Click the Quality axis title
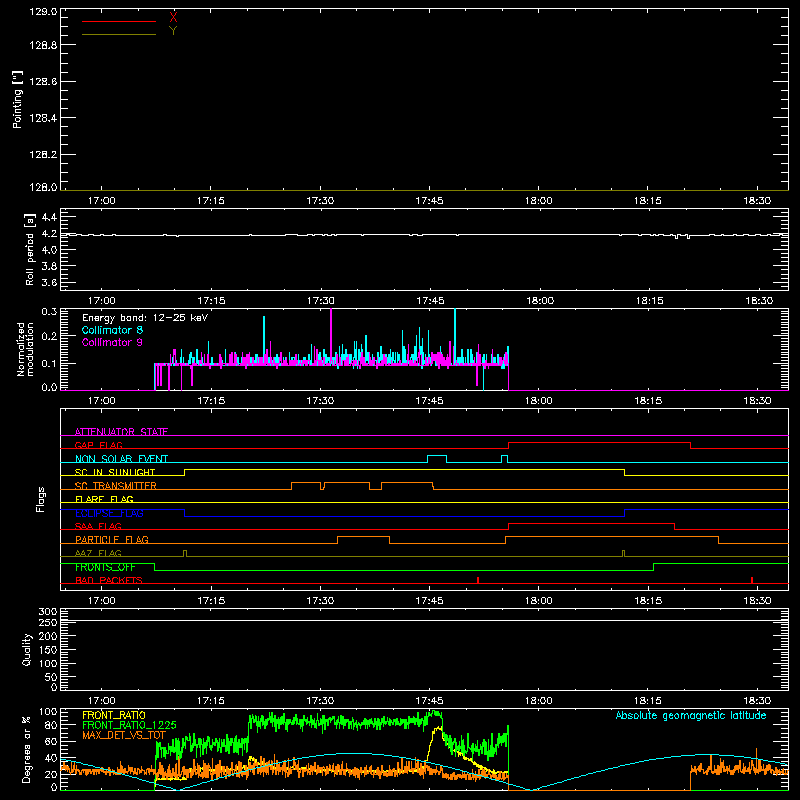Image resolution: width=800 pixels, height=800 pixels. [27, 649]
